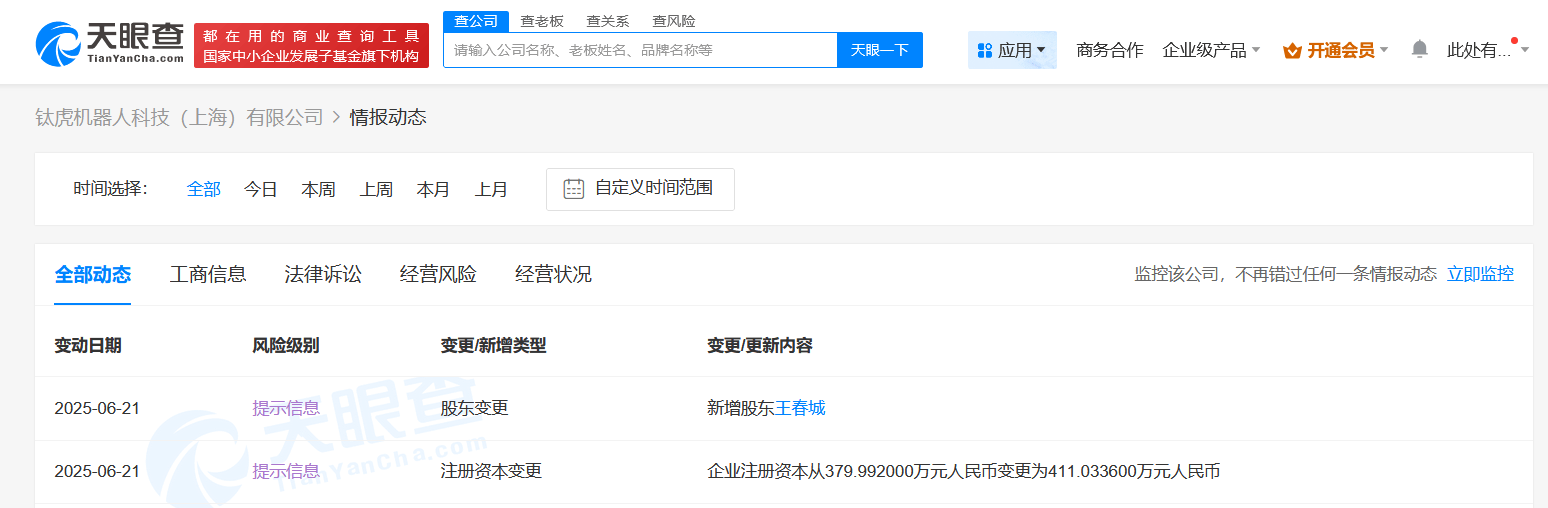Screen dimensions: 1548x508
Task: Click the 2025-06-21 date in 股东变更 row
Action: click(97, 408)
